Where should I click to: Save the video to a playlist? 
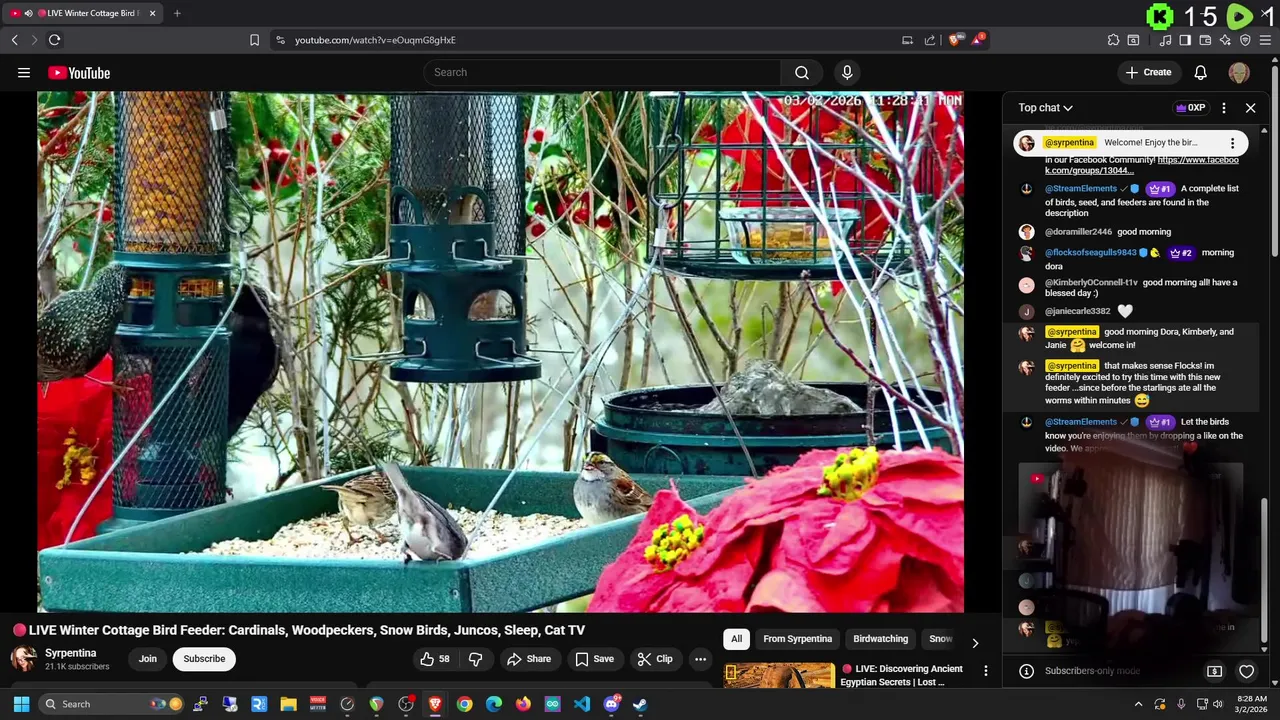tap(594, 659)
